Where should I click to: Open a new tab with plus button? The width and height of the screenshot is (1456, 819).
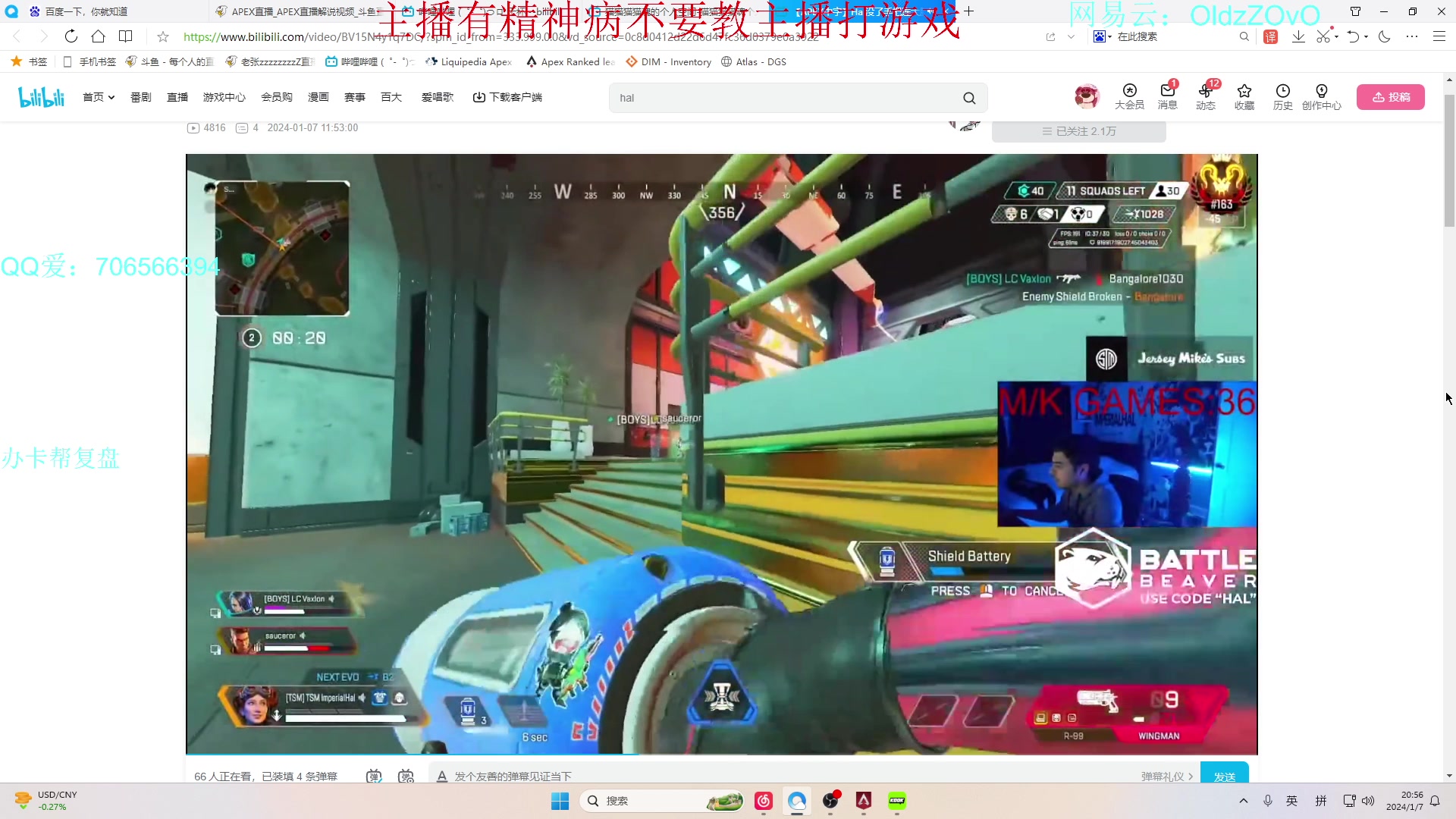click(969, 11)
